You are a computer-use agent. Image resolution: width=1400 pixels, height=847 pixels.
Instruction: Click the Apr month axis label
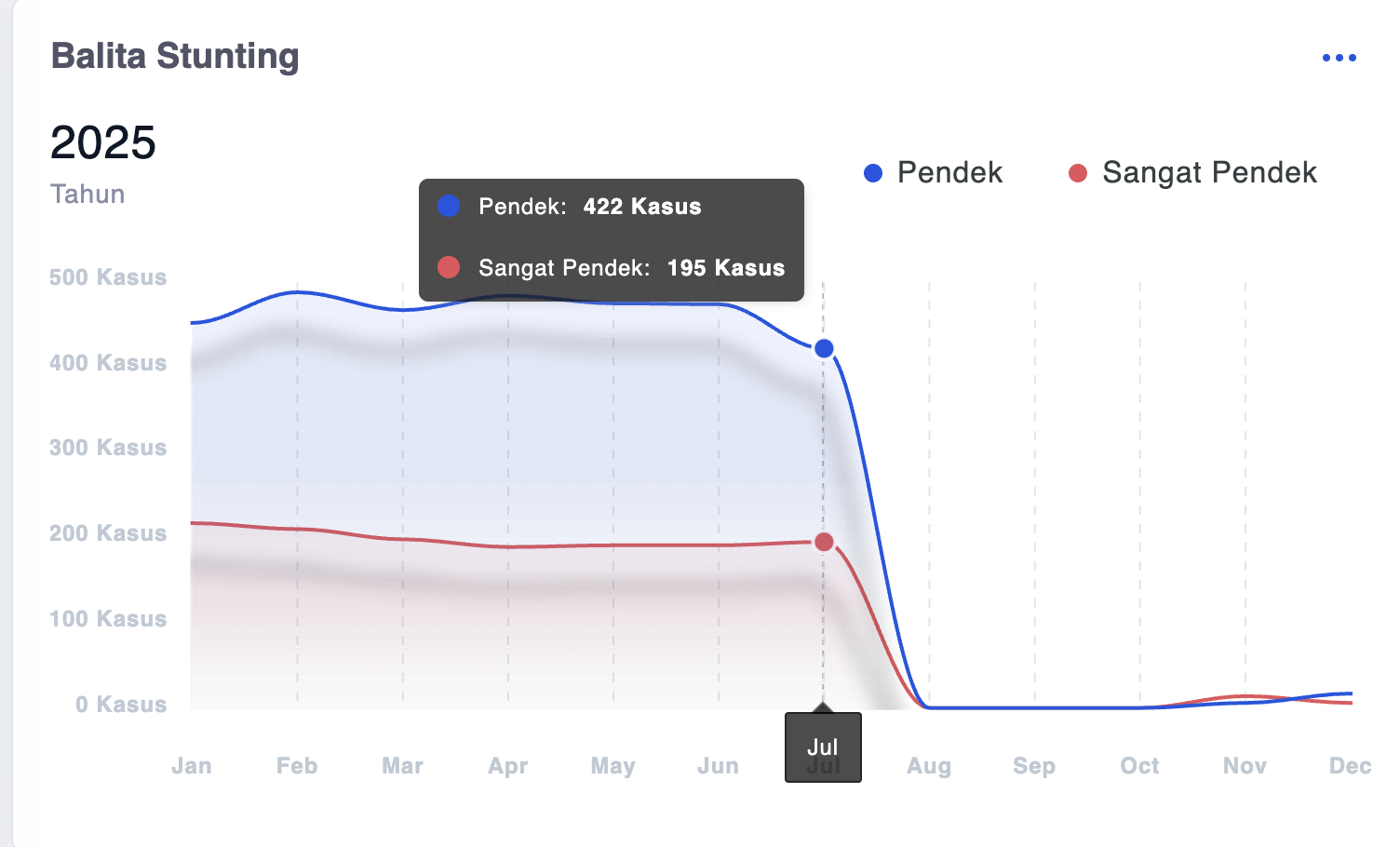click(x=508, y=766)
